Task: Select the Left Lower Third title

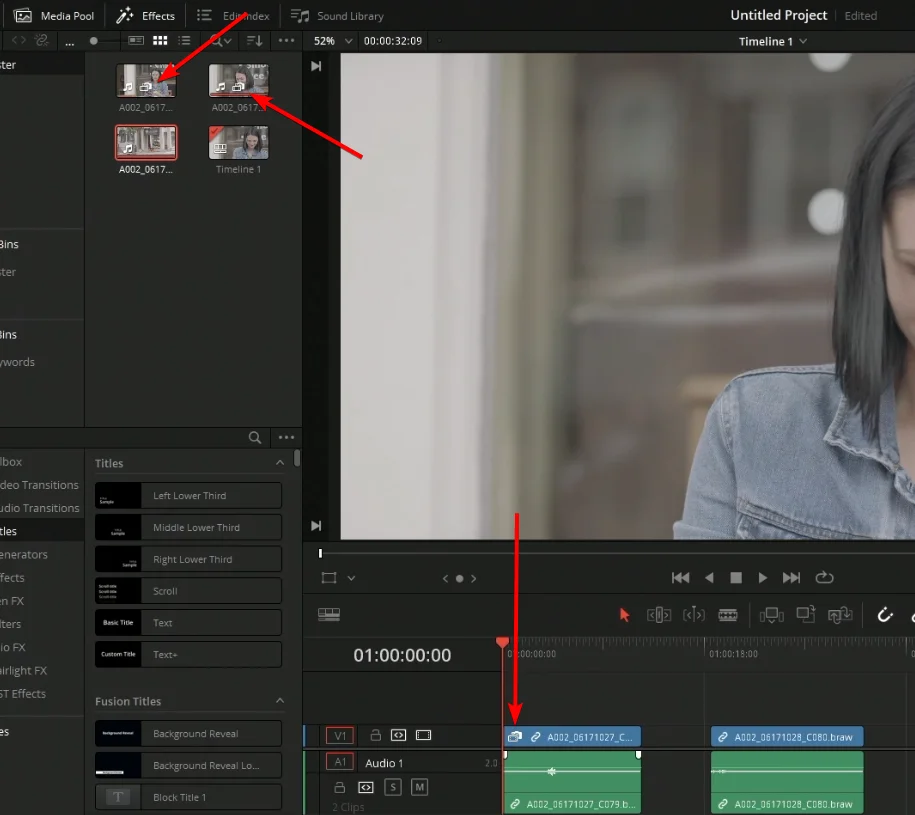Action: click(x=188, y=496)
